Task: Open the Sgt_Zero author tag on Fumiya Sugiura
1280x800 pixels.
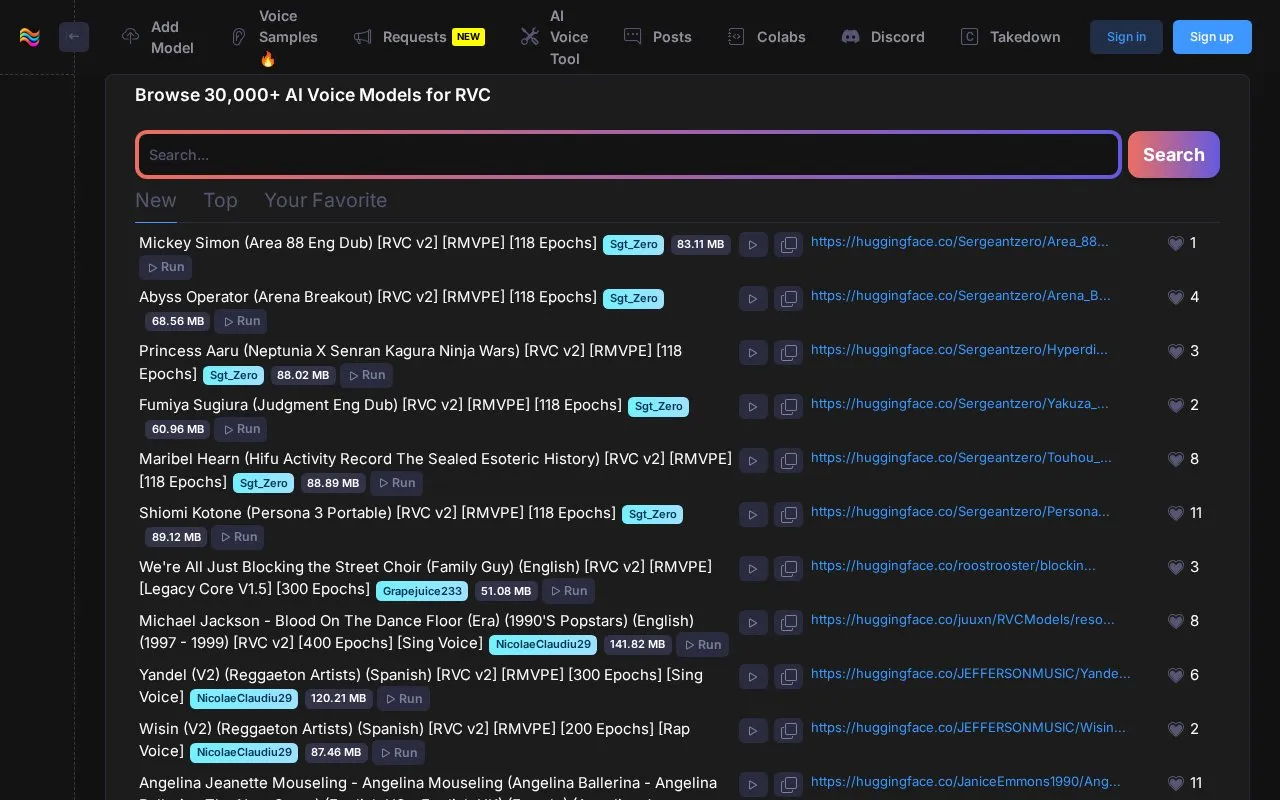Action: 658,406
